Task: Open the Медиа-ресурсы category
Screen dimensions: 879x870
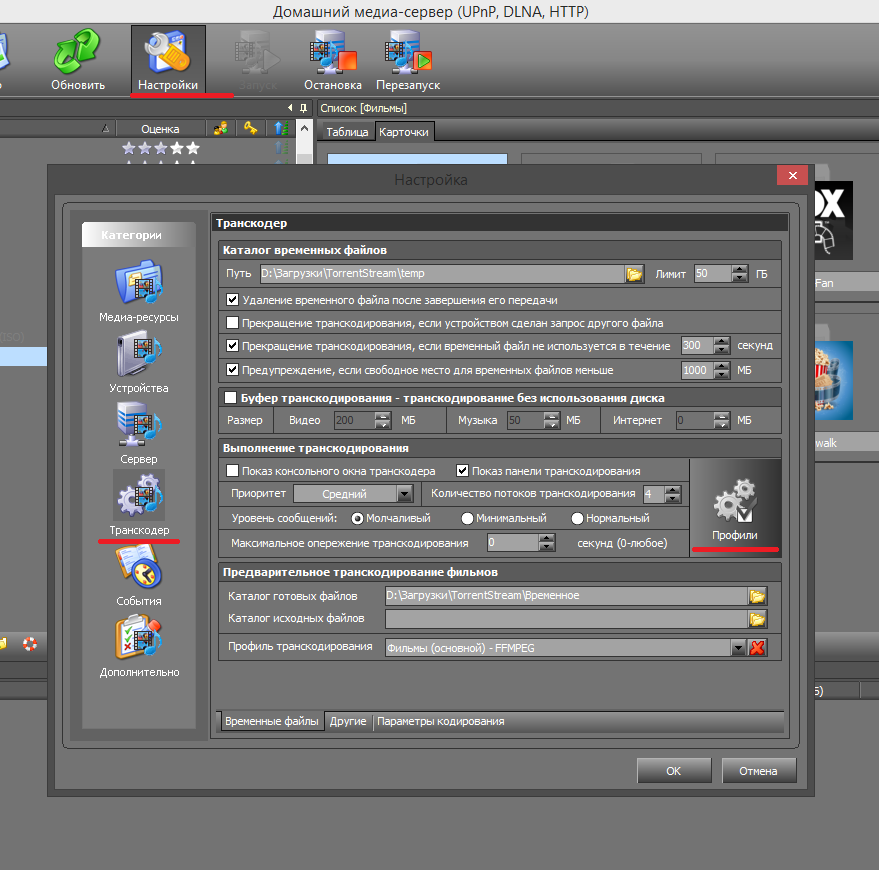Action: click(x=139, y=285)
